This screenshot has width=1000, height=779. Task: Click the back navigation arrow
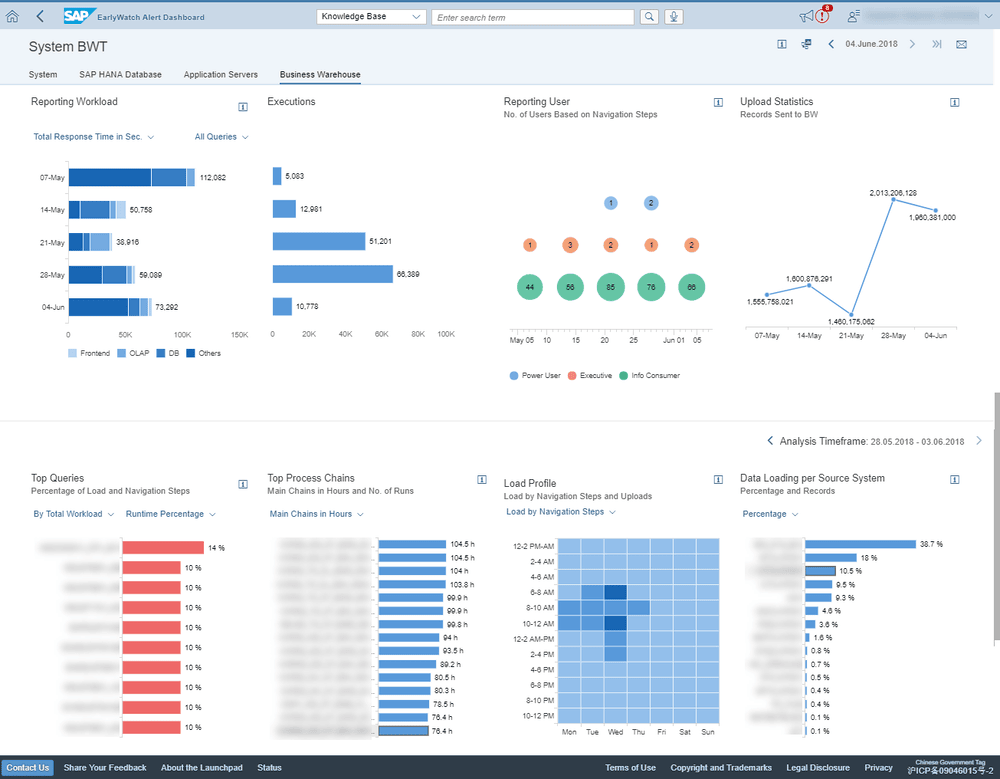pyautogui.click(x=40, y=17)
